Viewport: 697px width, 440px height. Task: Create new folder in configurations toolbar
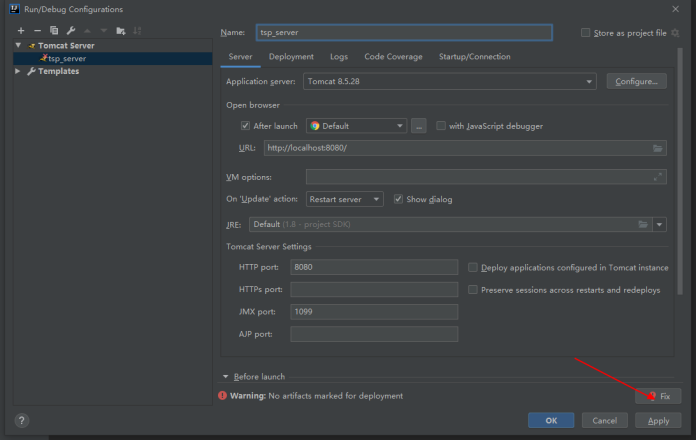click(x=120, y=31)
